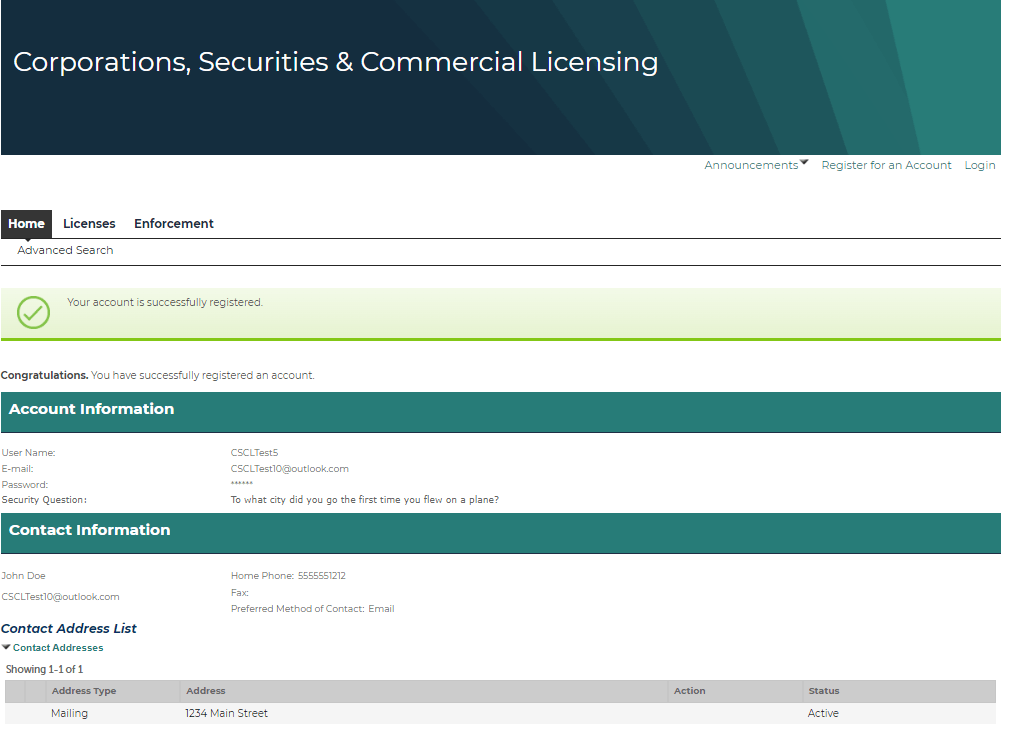The height and width of the screenshot is (744, 1009).
Task: Switch to the Licenses tab
Action: pyautogui.click(x=89, y=224)
